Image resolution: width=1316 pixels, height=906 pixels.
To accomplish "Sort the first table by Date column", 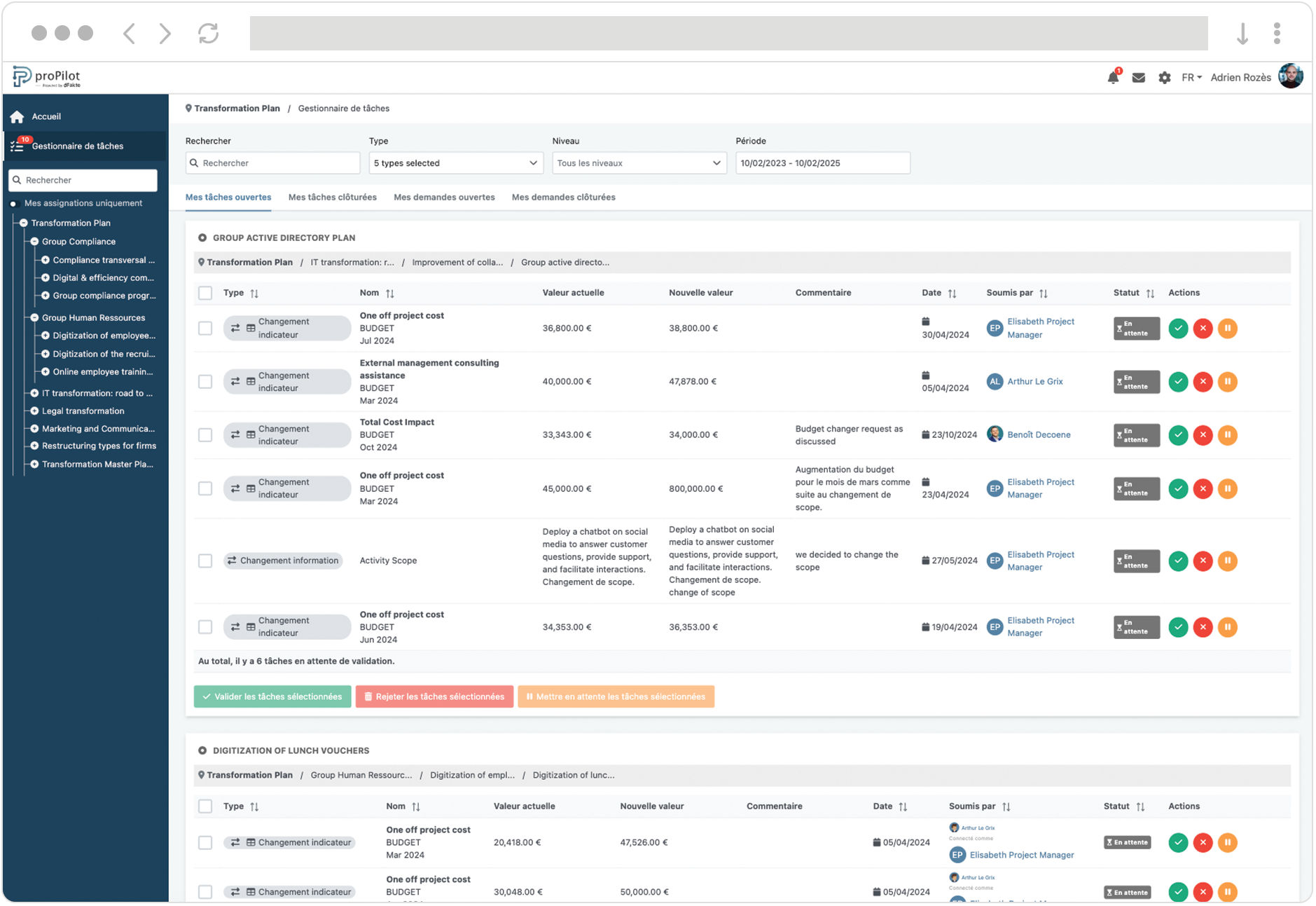I will 952,294.
